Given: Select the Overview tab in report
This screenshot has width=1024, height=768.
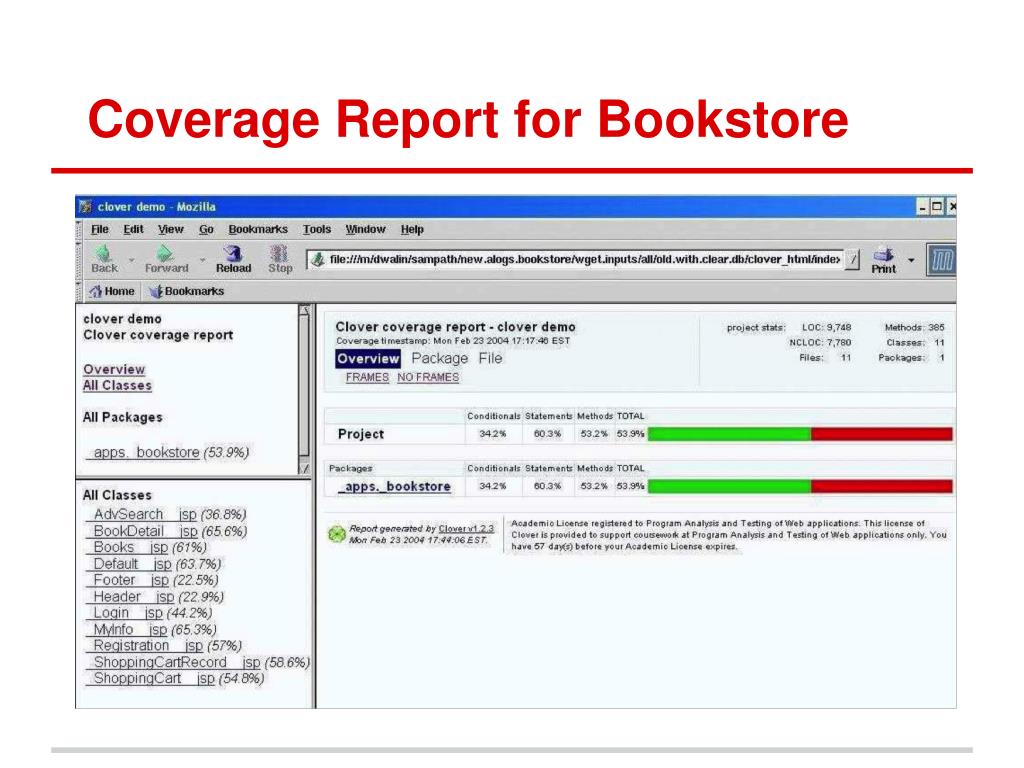Looking at the screenshot, I should (368, 359).
